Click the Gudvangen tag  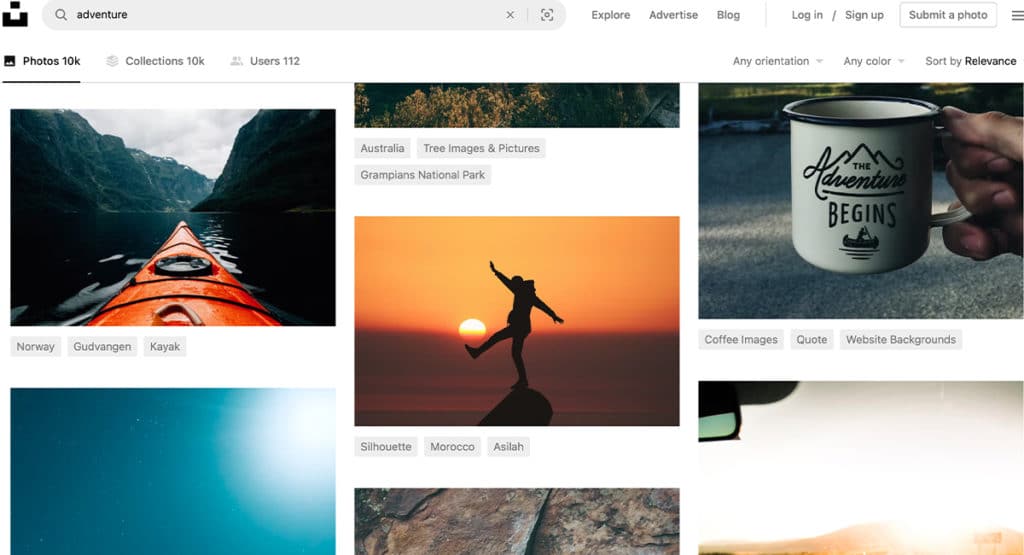(102, 346)
